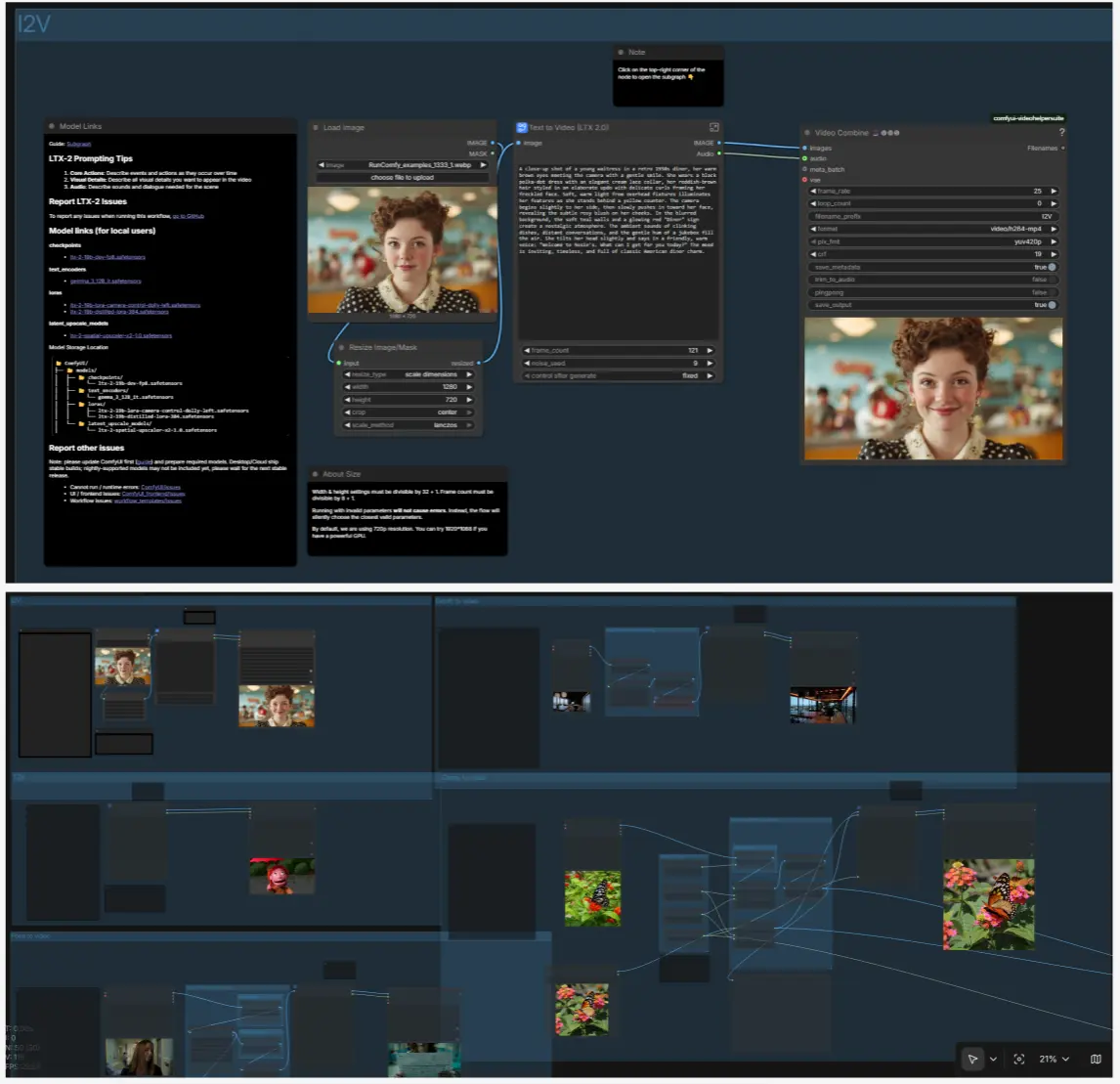This screenshot has width=1120, height=1084.
Task: Click the Video Combine output preview
Action: coord(933,388)
